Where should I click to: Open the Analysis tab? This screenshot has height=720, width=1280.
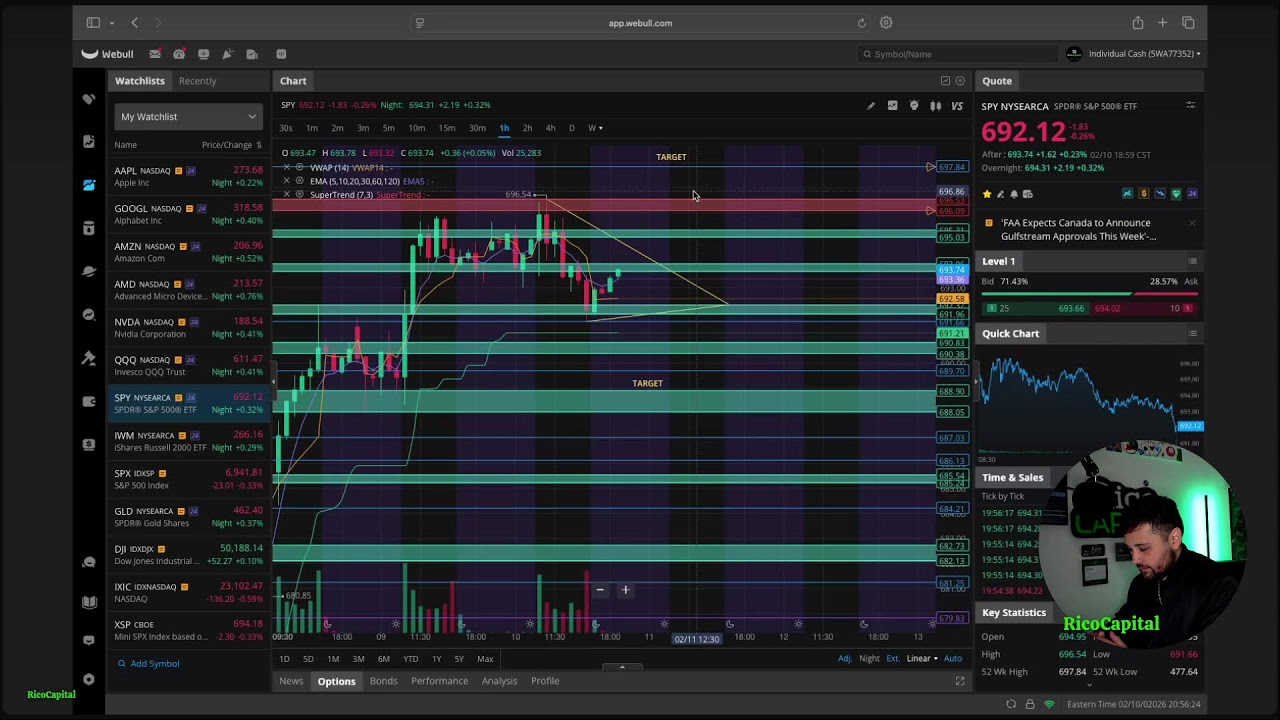(x=499, y=681)
